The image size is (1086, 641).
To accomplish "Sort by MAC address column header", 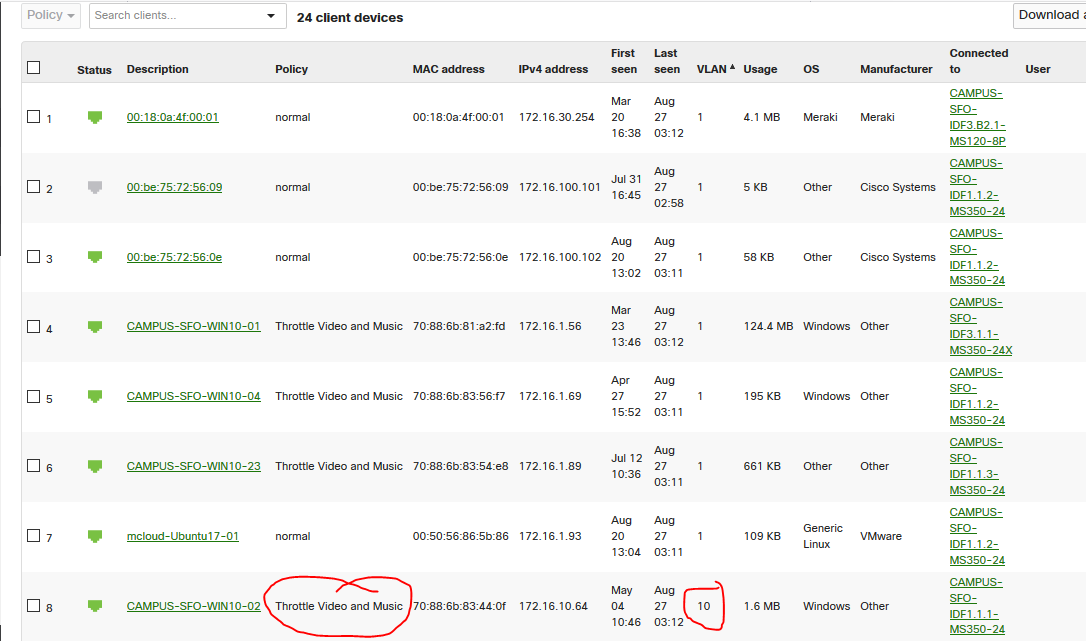I will pyautogui.click(x=448, y=69).
